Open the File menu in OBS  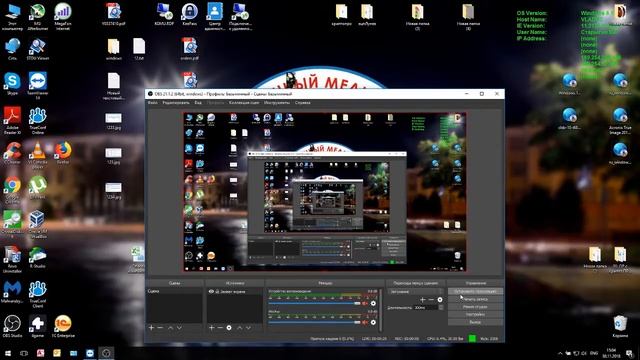[153, 103]
